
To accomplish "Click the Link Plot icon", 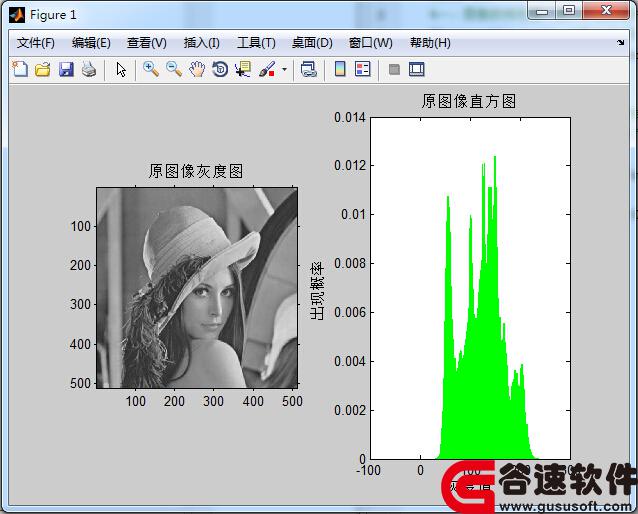I will [x=308, y=69].
